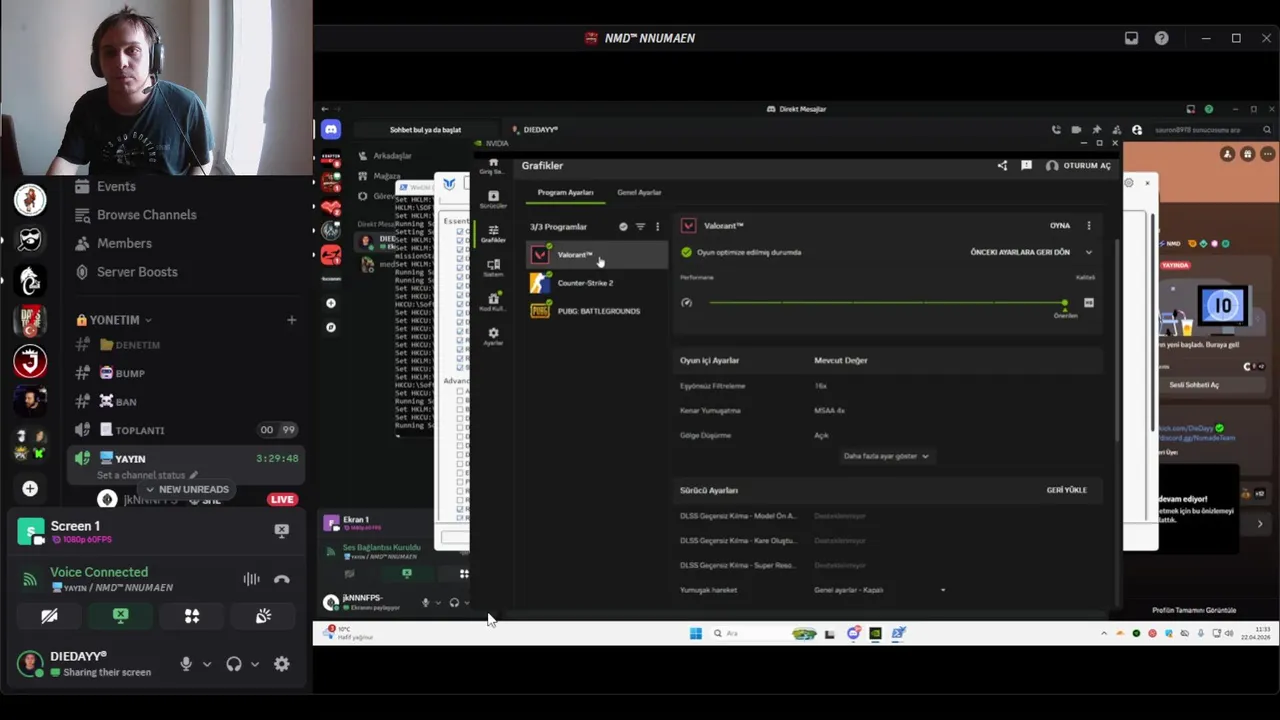Expand system tray hidden icons chevron
Image resolution: width=1280 pixels, height=720 pixels.
pos(1104,633)
